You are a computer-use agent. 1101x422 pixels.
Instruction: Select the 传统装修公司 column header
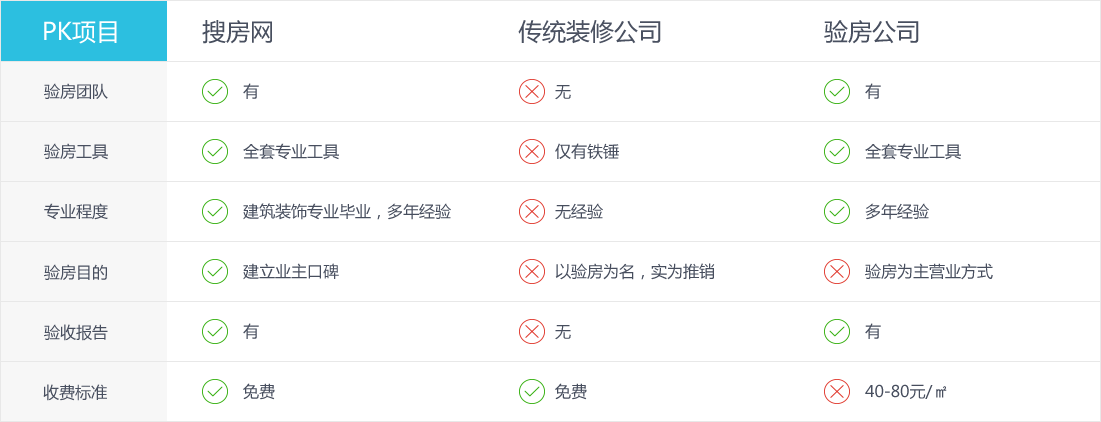(x=590, y=32)
